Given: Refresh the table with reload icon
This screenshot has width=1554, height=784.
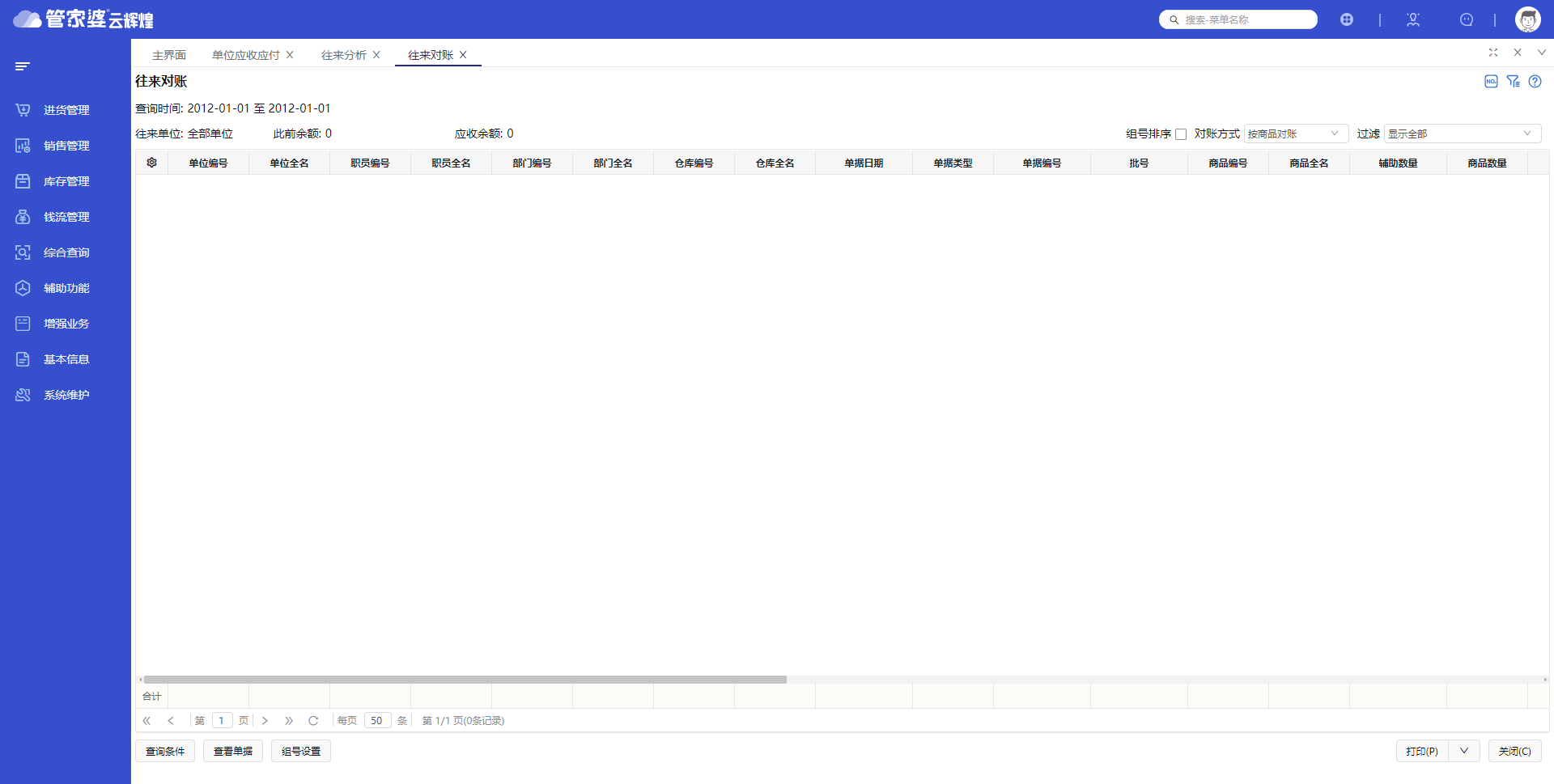Looking at the screenshot, I should point(313,720).
